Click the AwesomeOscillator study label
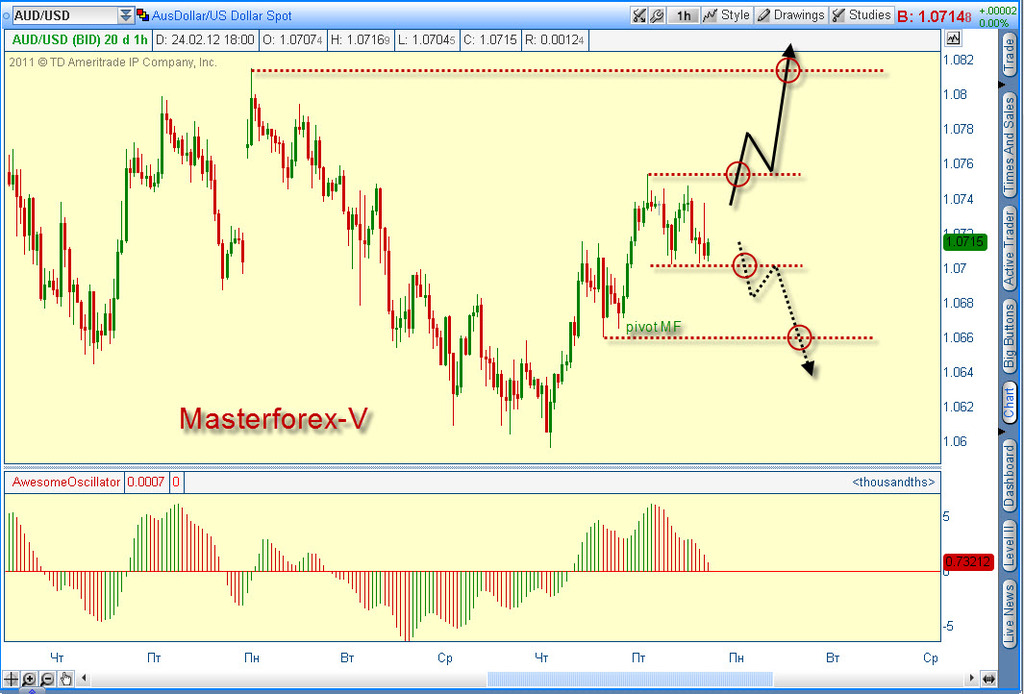This screenshot has height=694, width=1024. 66,482
